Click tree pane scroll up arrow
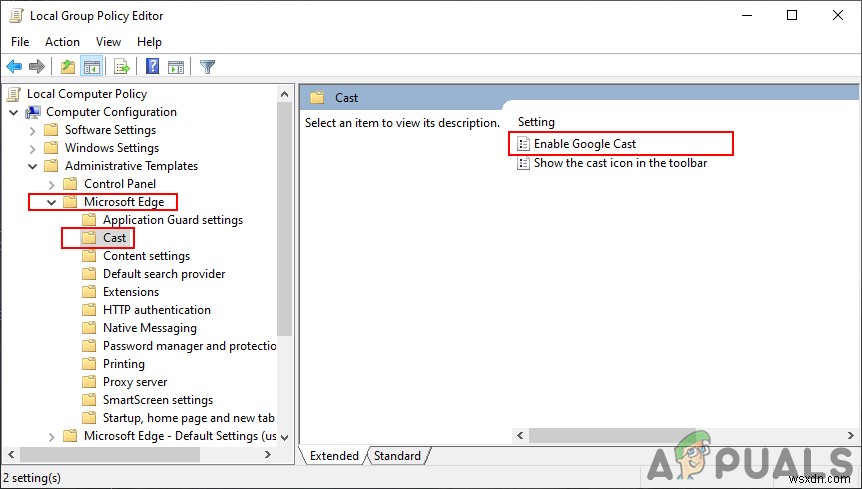862x489 pixels. tap(284, 94)
